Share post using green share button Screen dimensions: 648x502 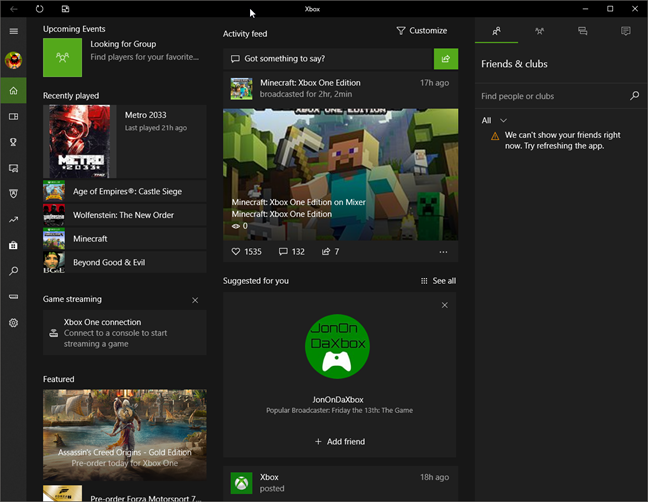click(446, 59)
